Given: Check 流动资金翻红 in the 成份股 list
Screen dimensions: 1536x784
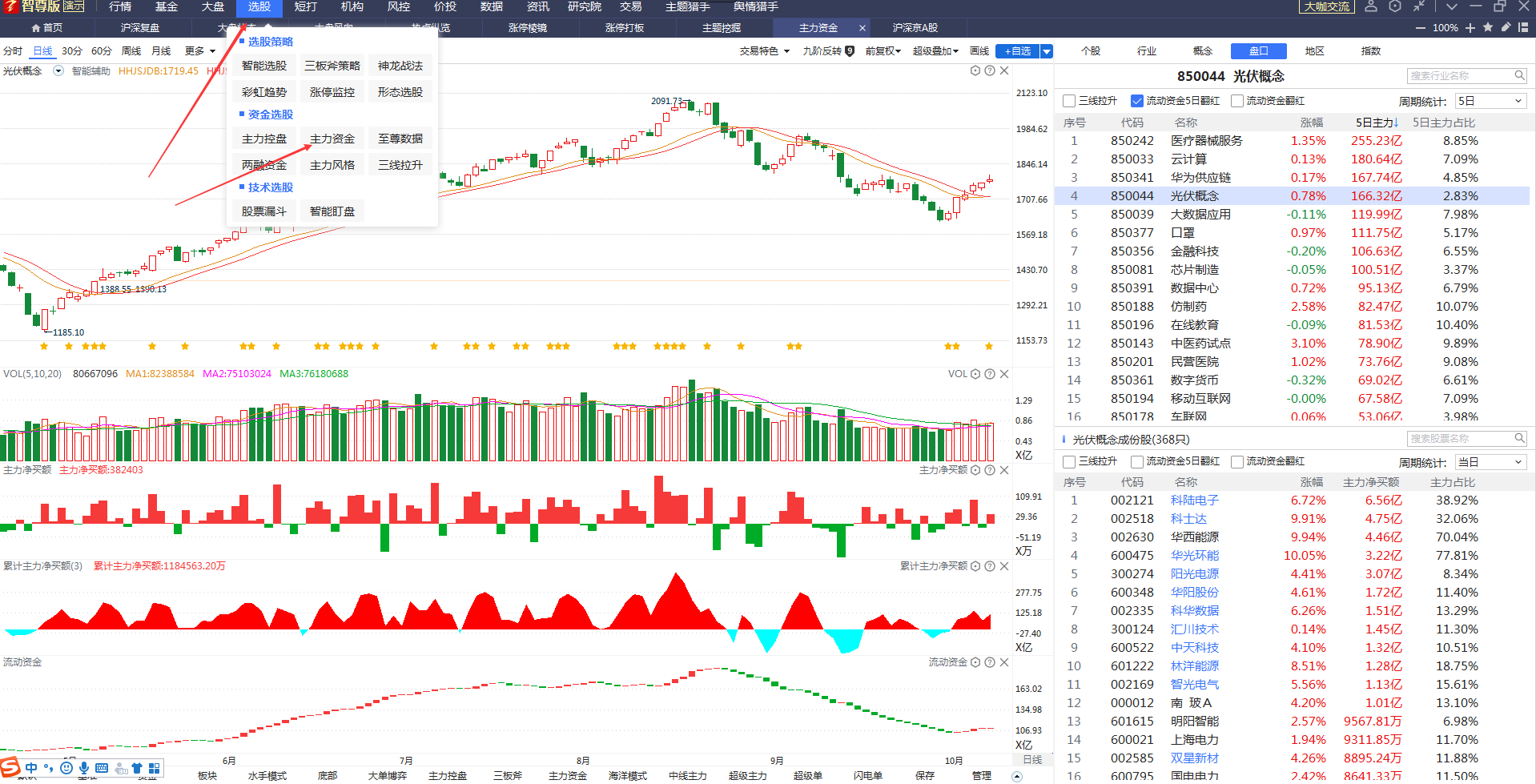Looking at the screenshot, I should pyautogui.click(x=1237, y=462).
